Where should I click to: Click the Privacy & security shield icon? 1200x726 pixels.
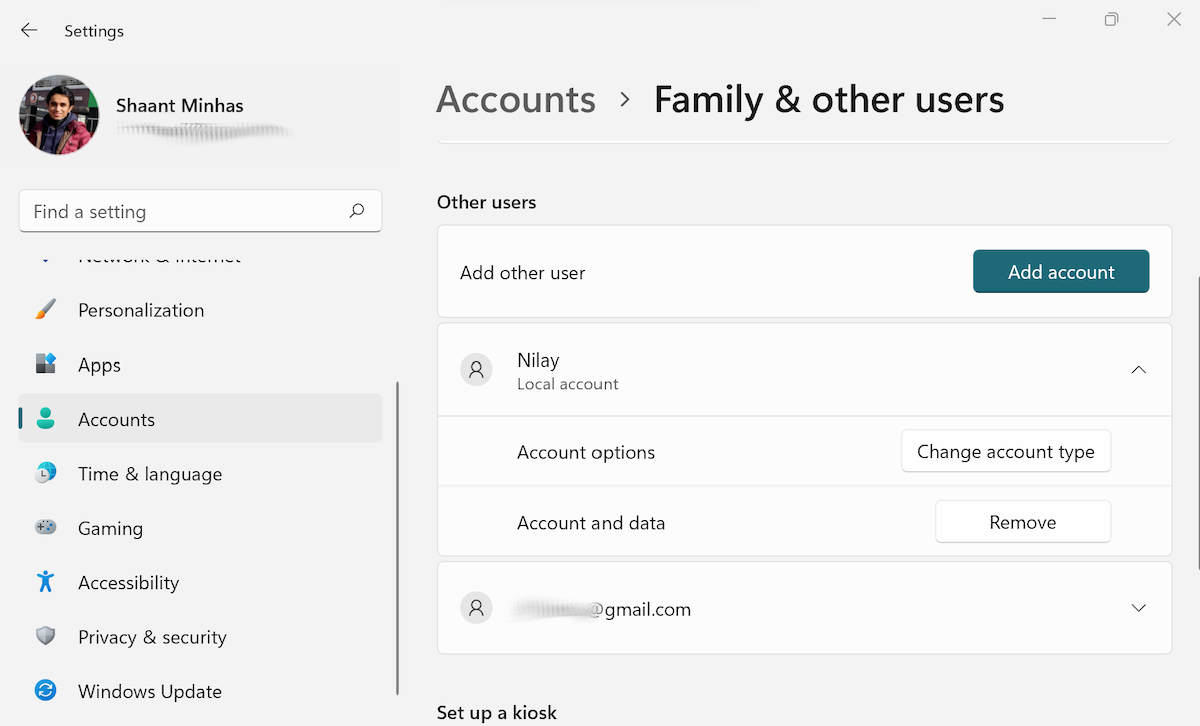(46, 637)
